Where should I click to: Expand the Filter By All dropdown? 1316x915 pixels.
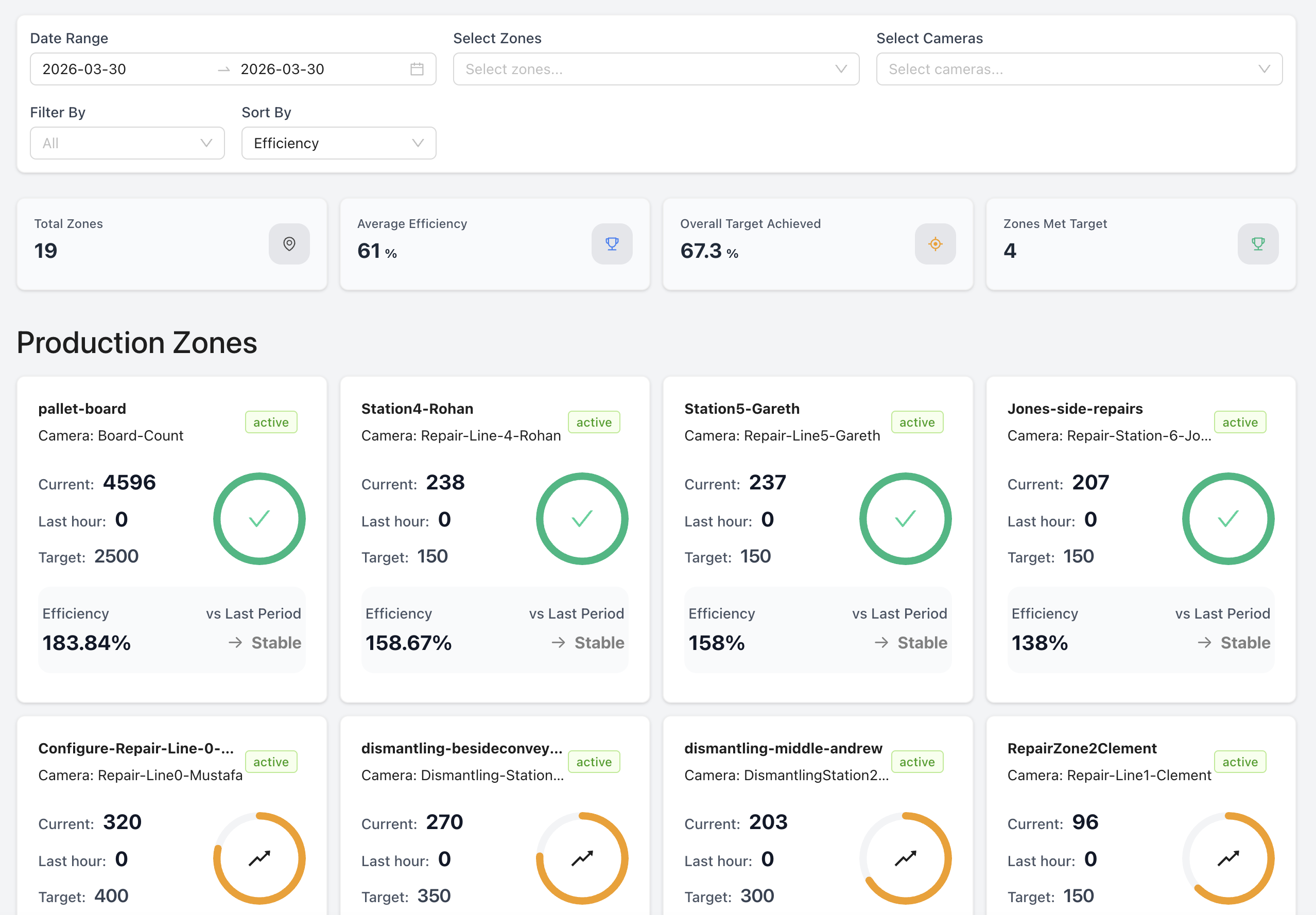127,143
